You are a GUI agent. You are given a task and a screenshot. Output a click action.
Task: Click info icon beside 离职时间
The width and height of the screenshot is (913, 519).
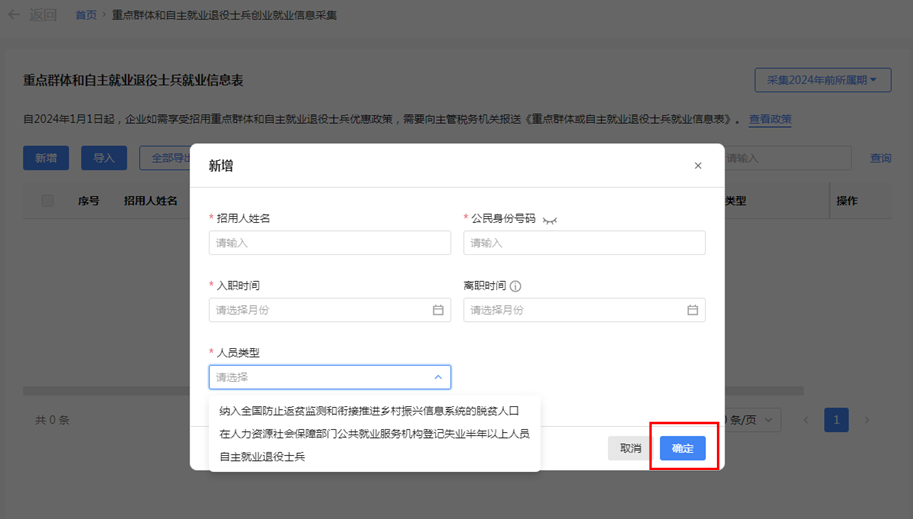(x=515, y=286)
